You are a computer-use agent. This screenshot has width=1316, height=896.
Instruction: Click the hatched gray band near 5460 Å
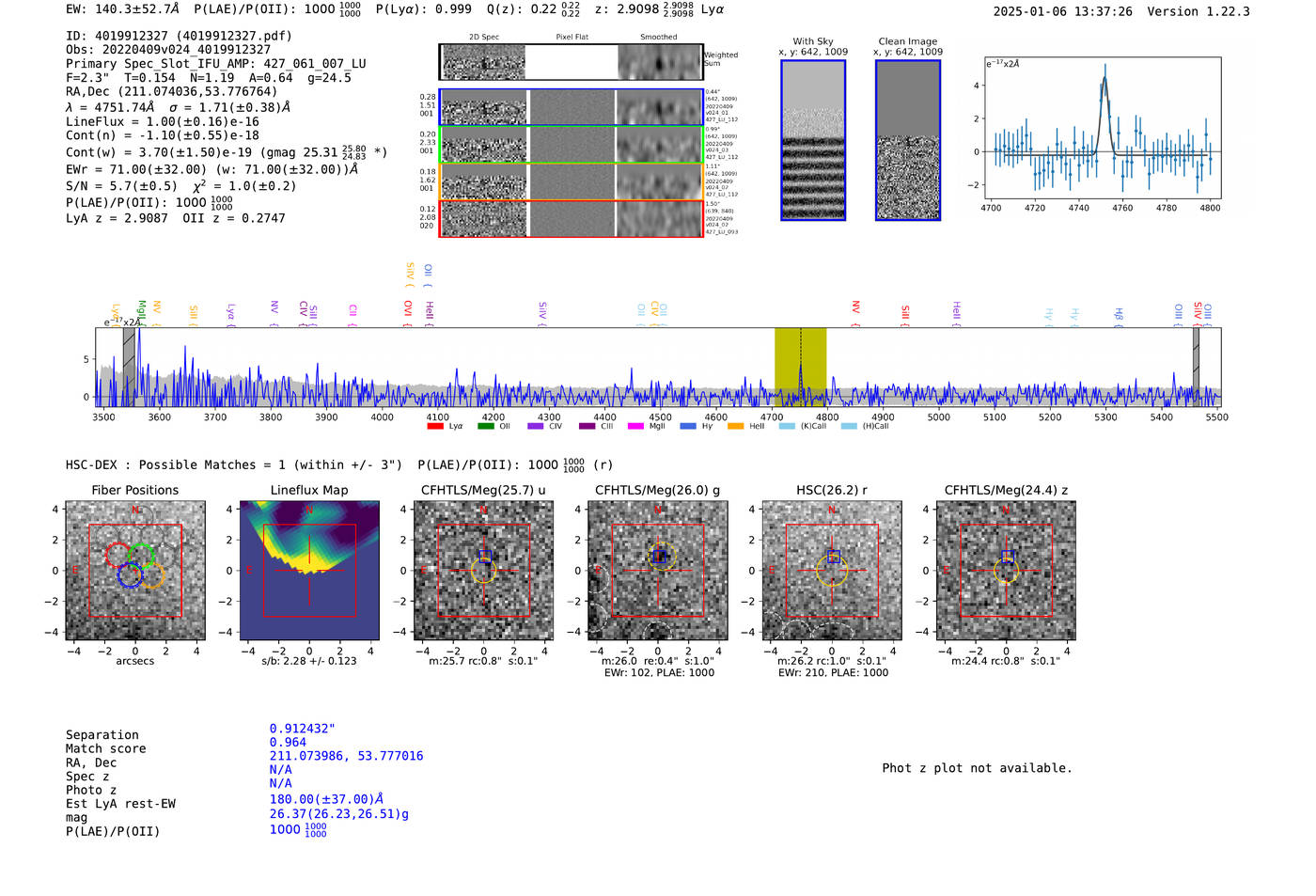click(1196, 368)
